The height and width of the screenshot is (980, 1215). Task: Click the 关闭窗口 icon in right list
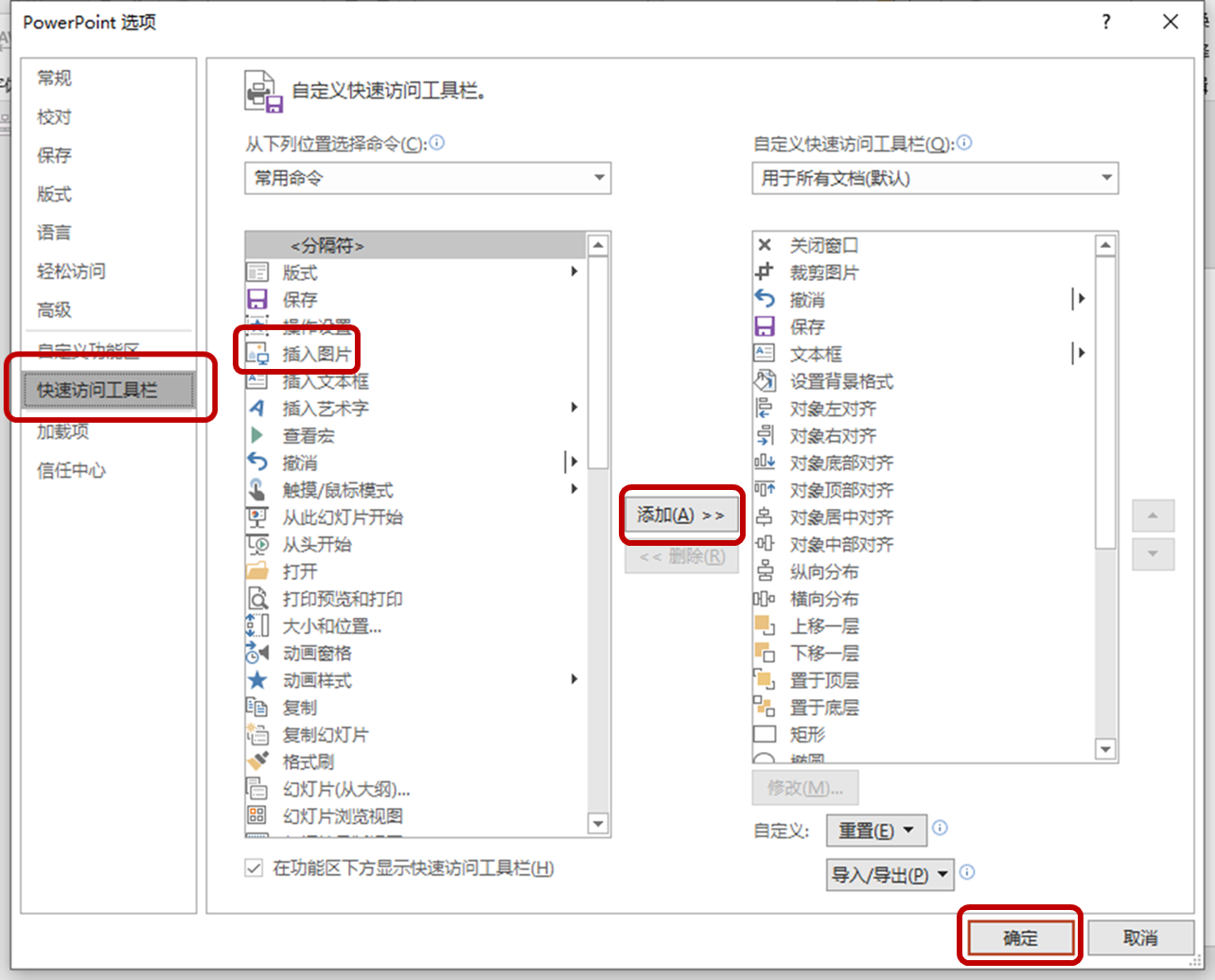(x=765, y=246)
